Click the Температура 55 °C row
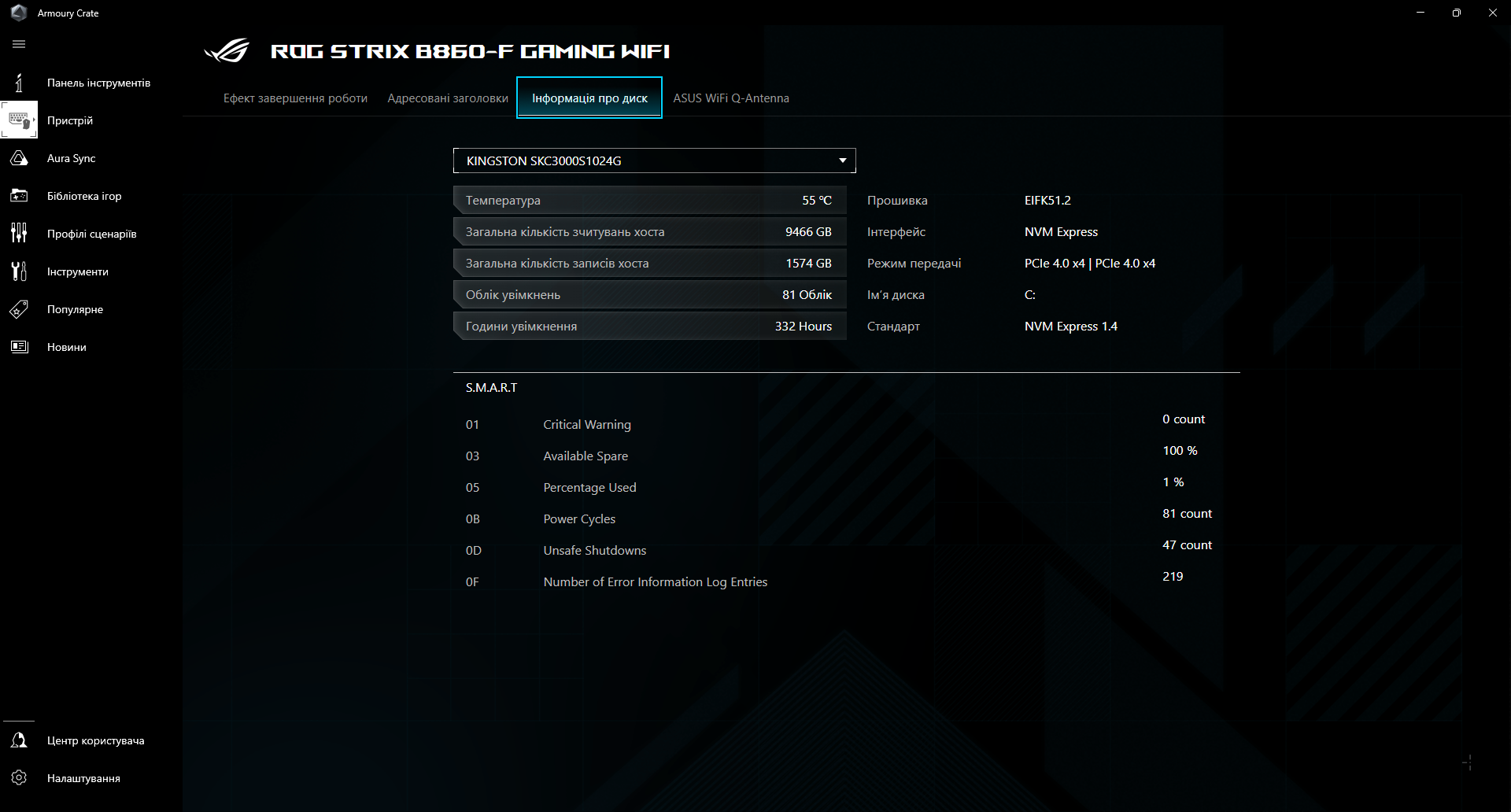The height and width of the screenshot is (812, 1511). (x=650, y=200)
